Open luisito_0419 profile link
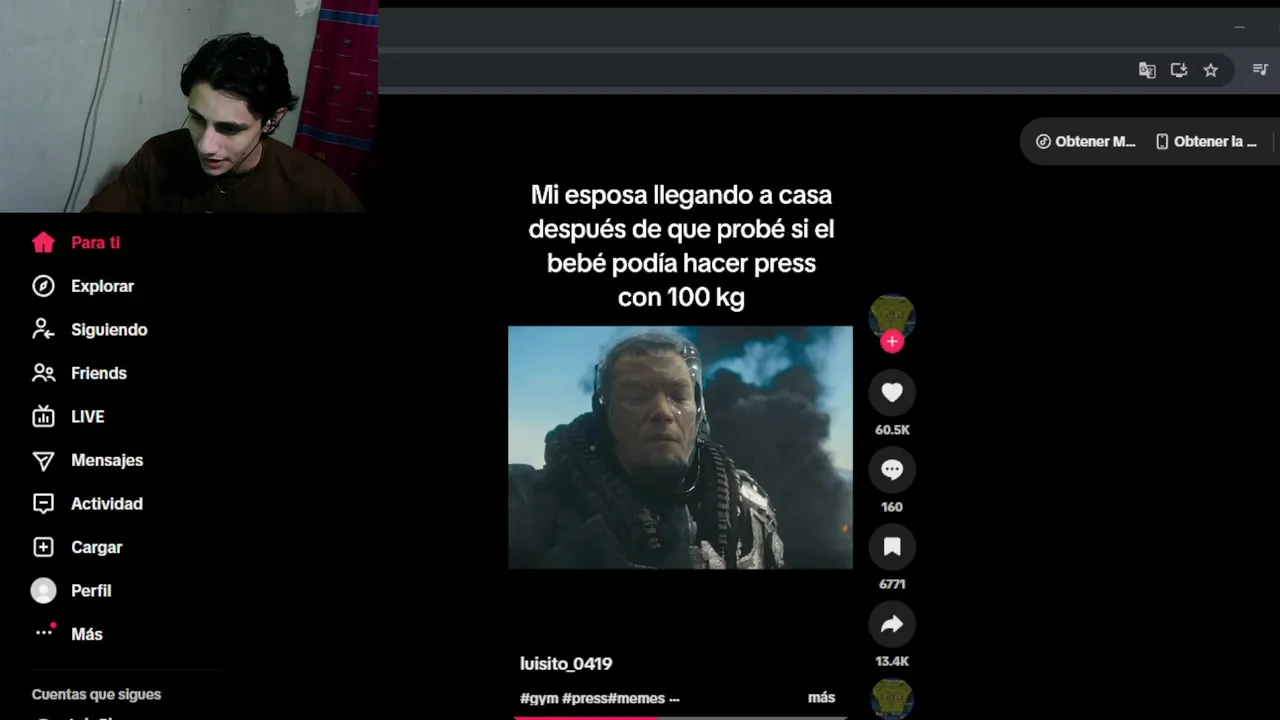The height and width of the screenshot is (720, 1280). [x=566, y=663]
